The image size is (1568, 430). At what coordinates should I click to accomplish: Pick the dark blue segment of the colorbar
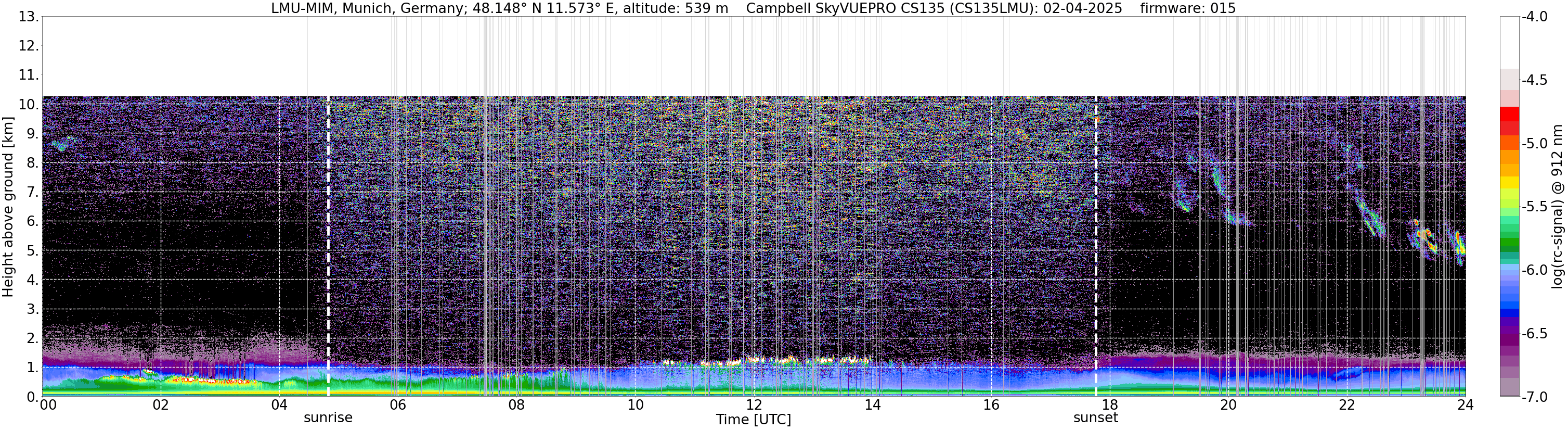click(1509, 312)
